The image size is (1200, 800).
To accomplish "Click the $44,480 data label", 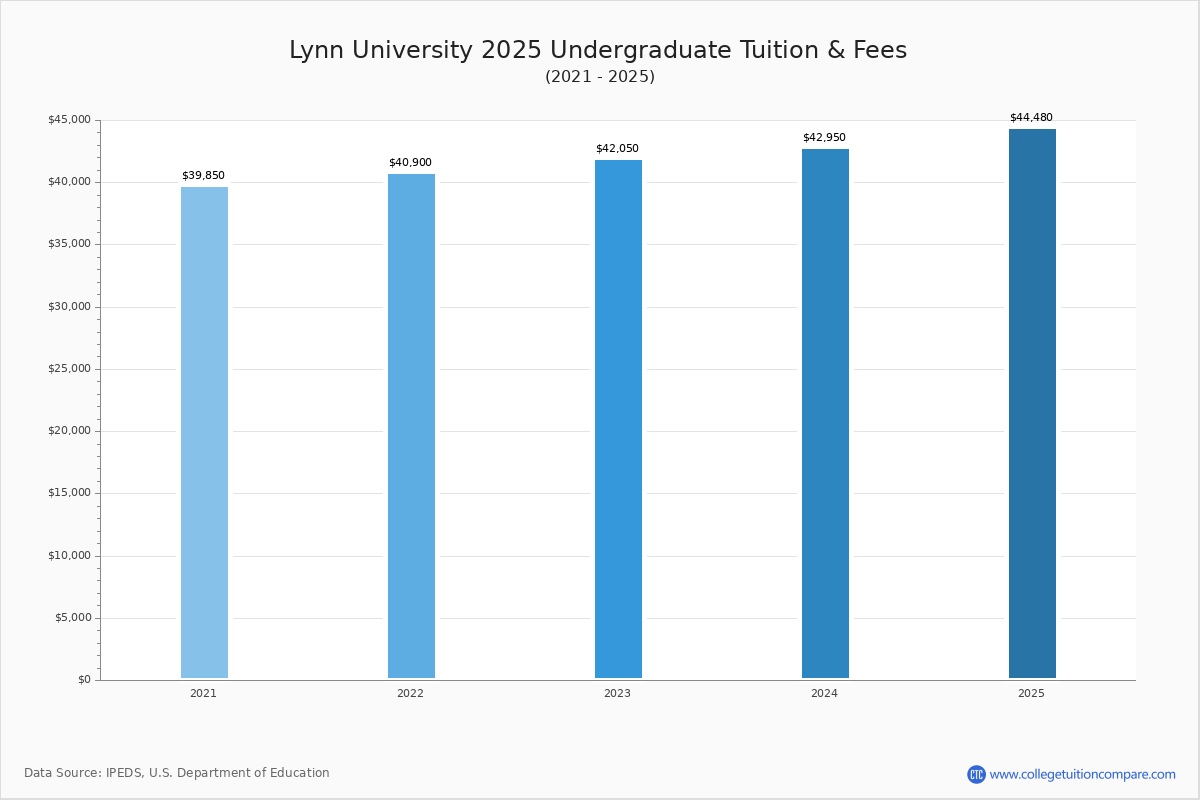I will pyautogui.click(x=1031, y=118).
